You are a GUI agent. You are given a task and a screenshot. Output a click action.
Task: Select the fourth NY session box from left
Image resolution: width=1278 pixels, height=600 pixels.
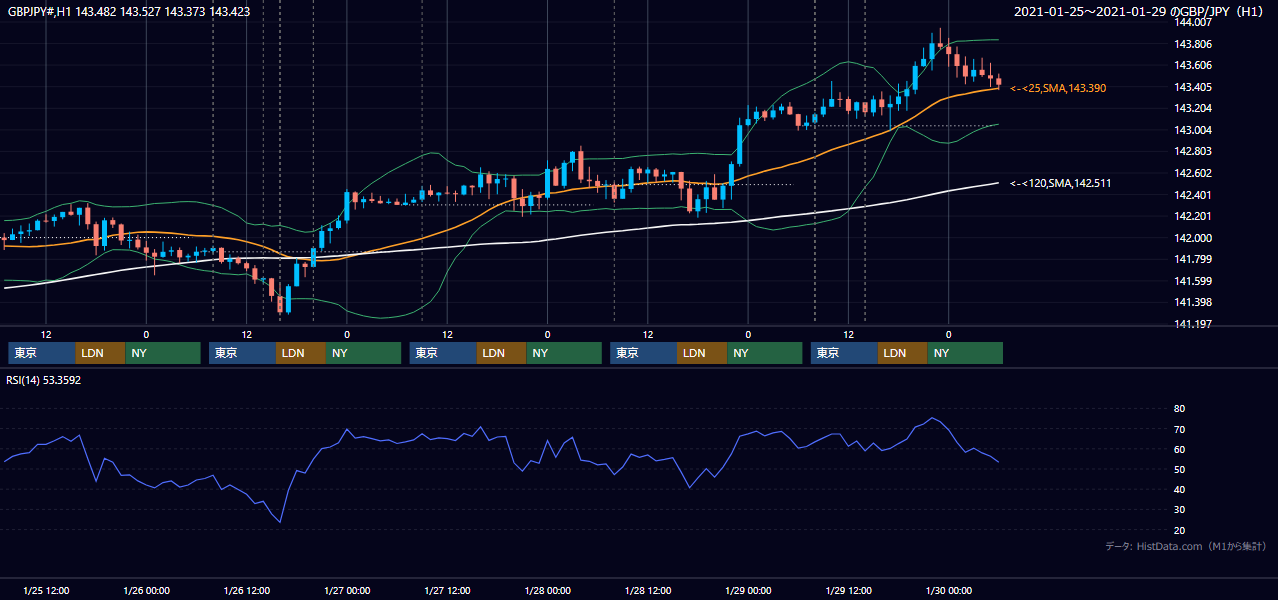tap(765, 353)
